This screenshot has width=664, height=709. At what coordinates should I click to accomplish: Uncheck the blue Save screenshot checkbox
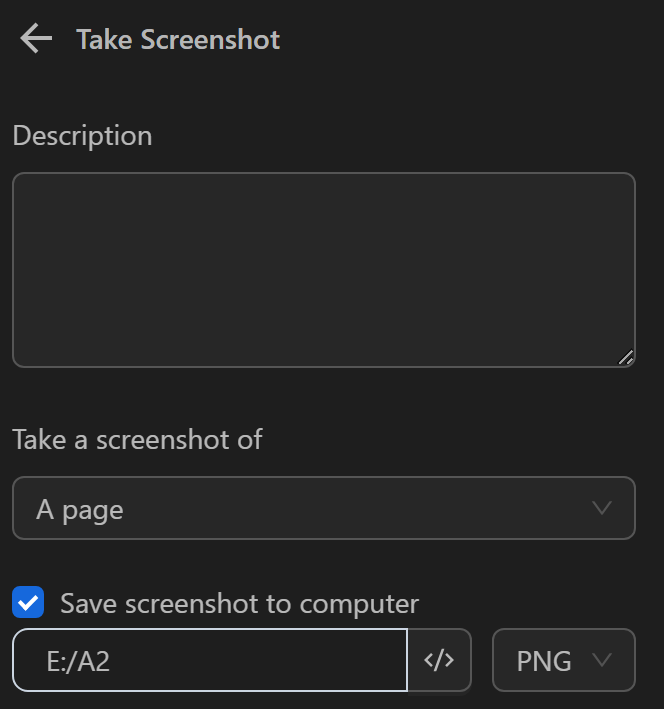[28, 603]
